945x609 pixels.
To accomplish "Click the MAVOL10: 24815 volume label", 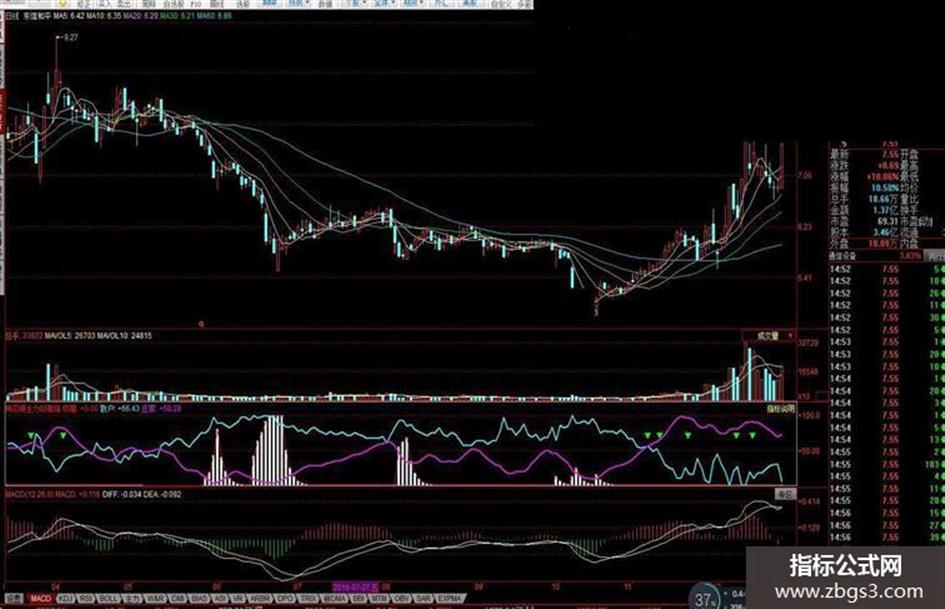I will (x=125, y=336).
